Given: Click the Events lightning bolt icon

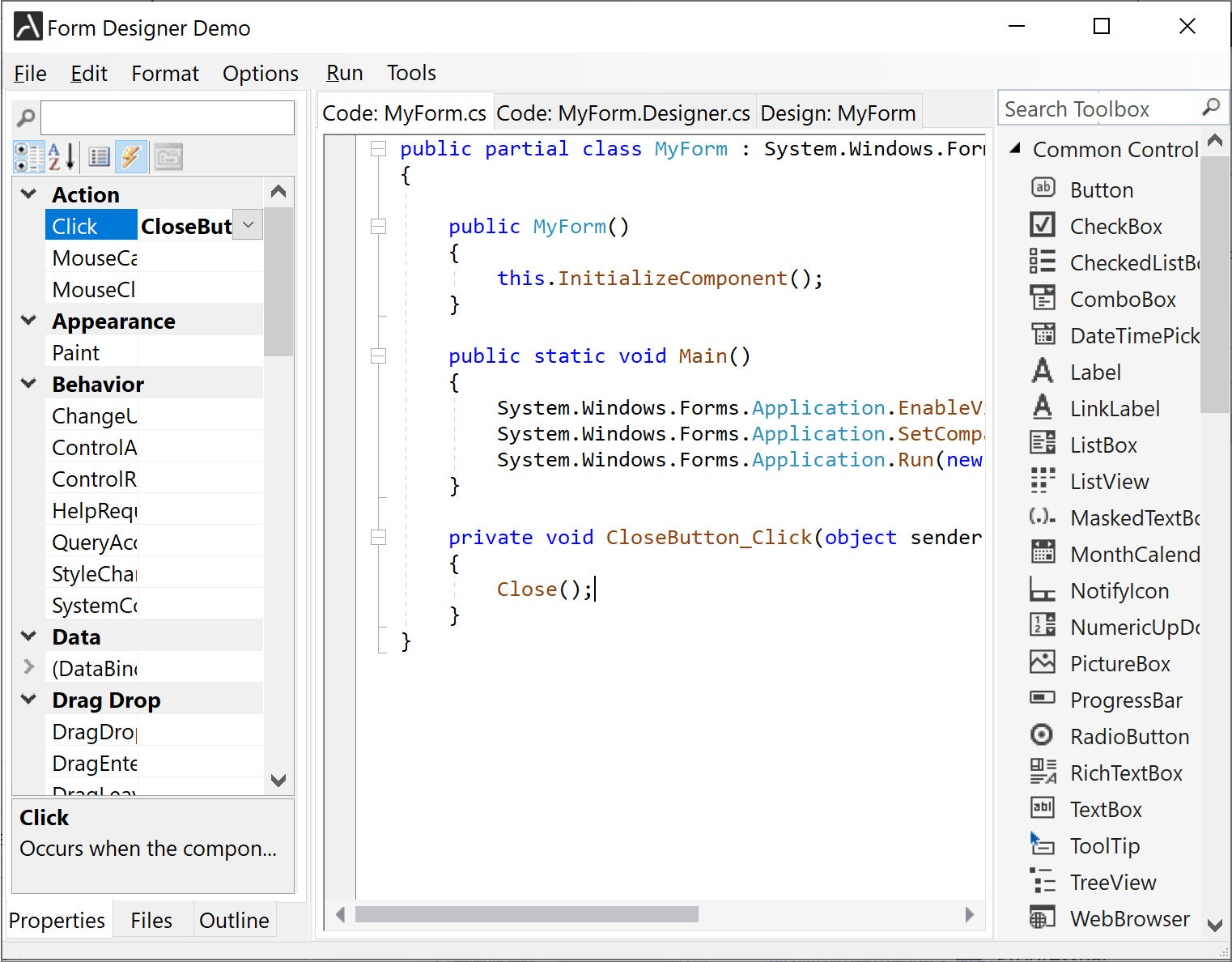Looking at the screenshot, I should 131,157.
